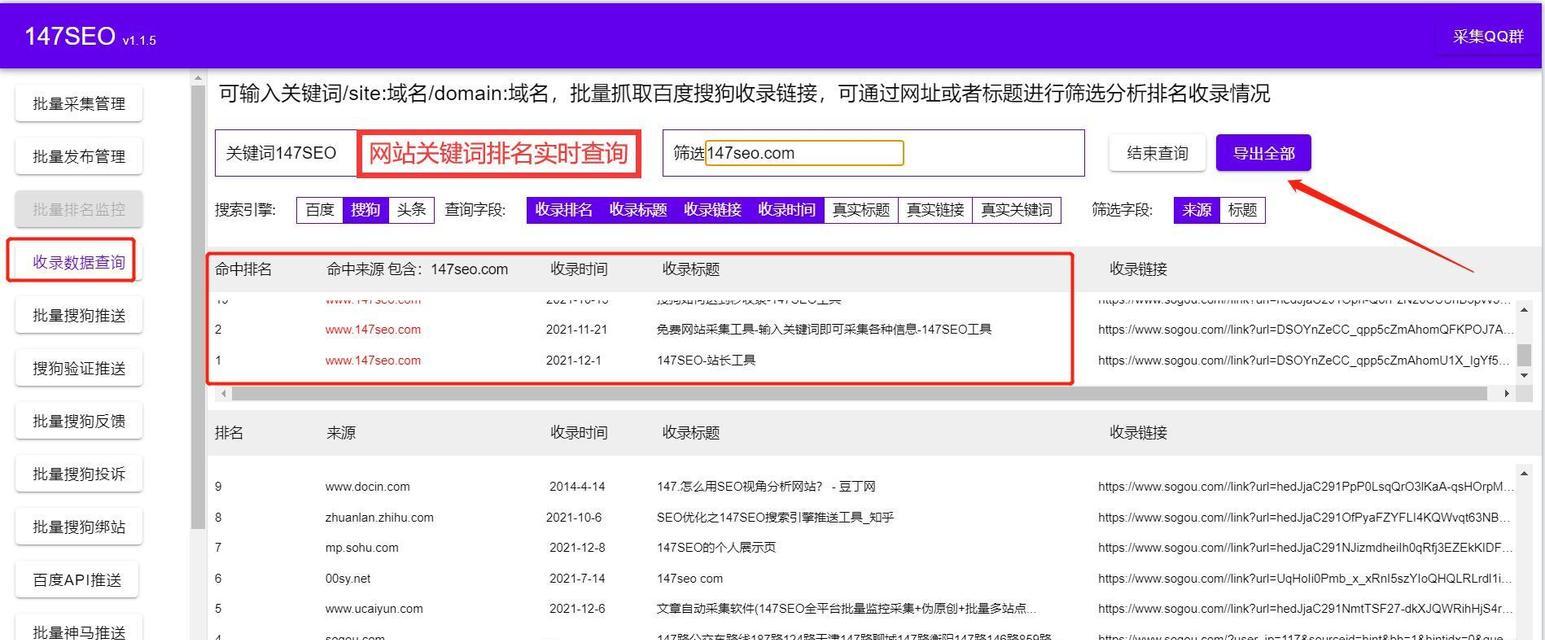Enable the 真实标题 query field
The image size is (1545, 640).
coord(860,210)
